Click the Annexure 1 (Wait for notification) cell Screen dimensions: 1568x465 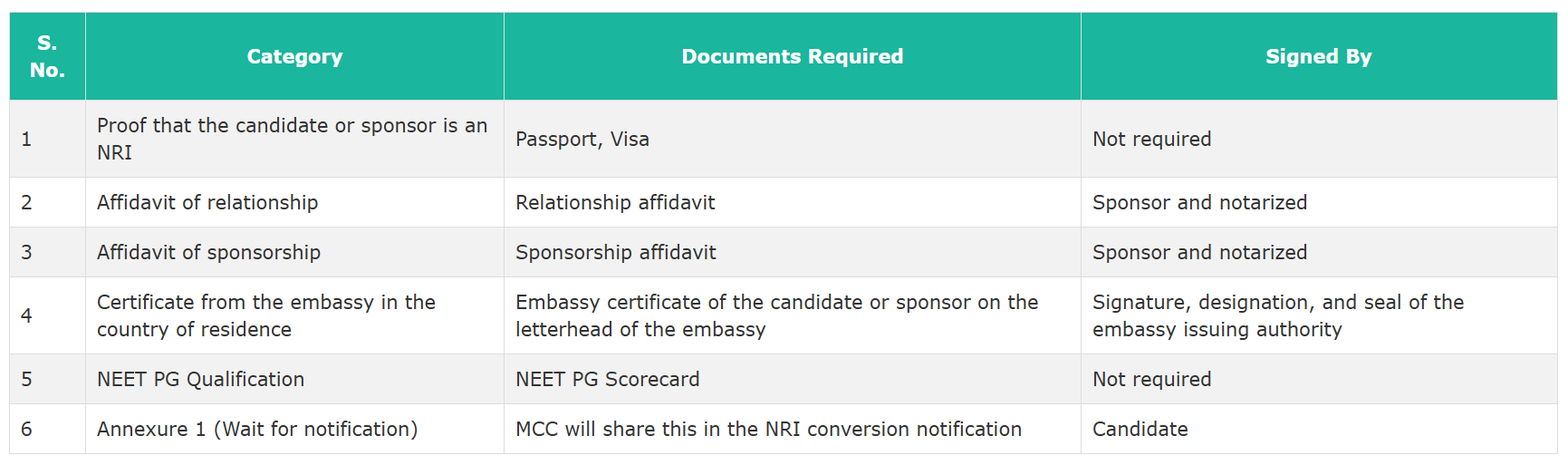[x=257, y=429]
